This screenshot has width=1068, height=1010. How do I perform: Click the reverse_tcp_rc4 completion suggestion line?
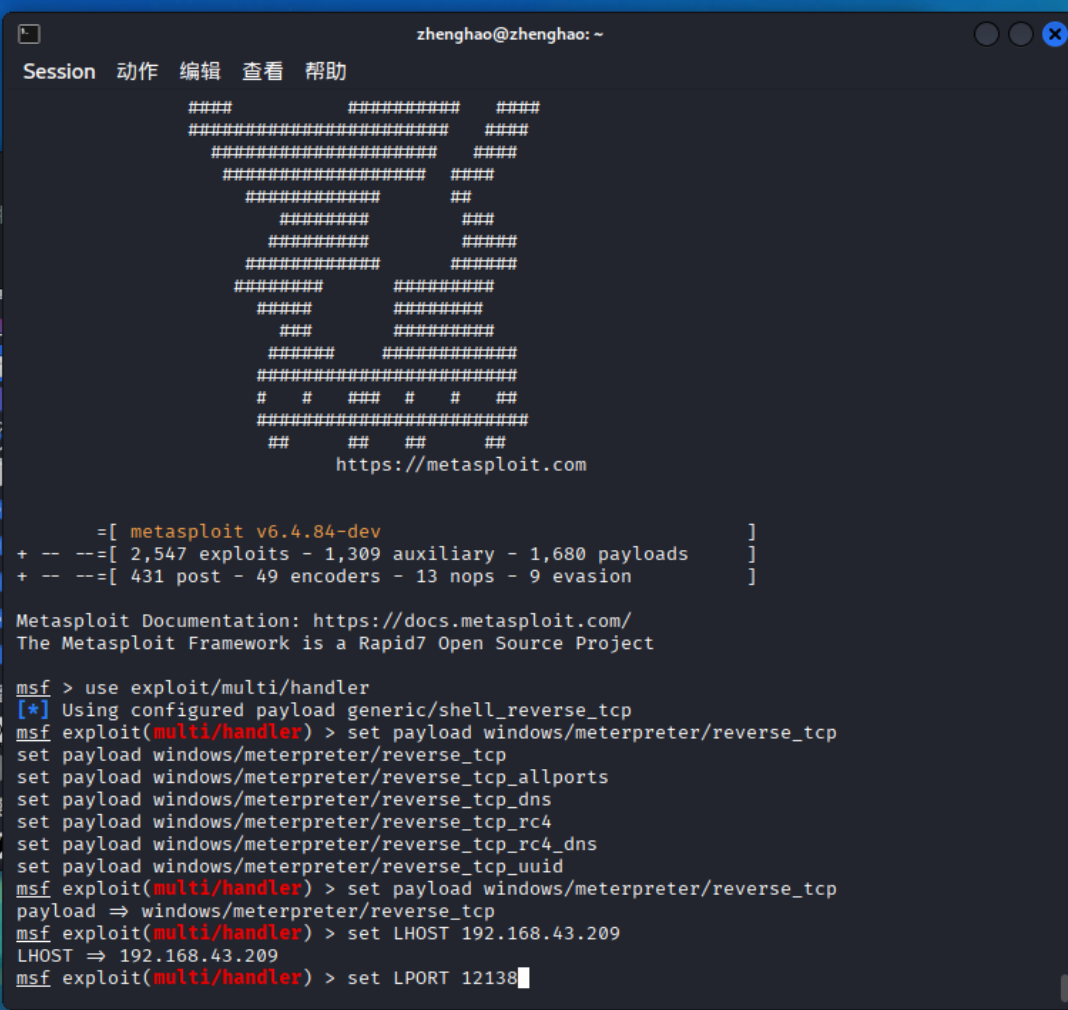tap(284, 822)
